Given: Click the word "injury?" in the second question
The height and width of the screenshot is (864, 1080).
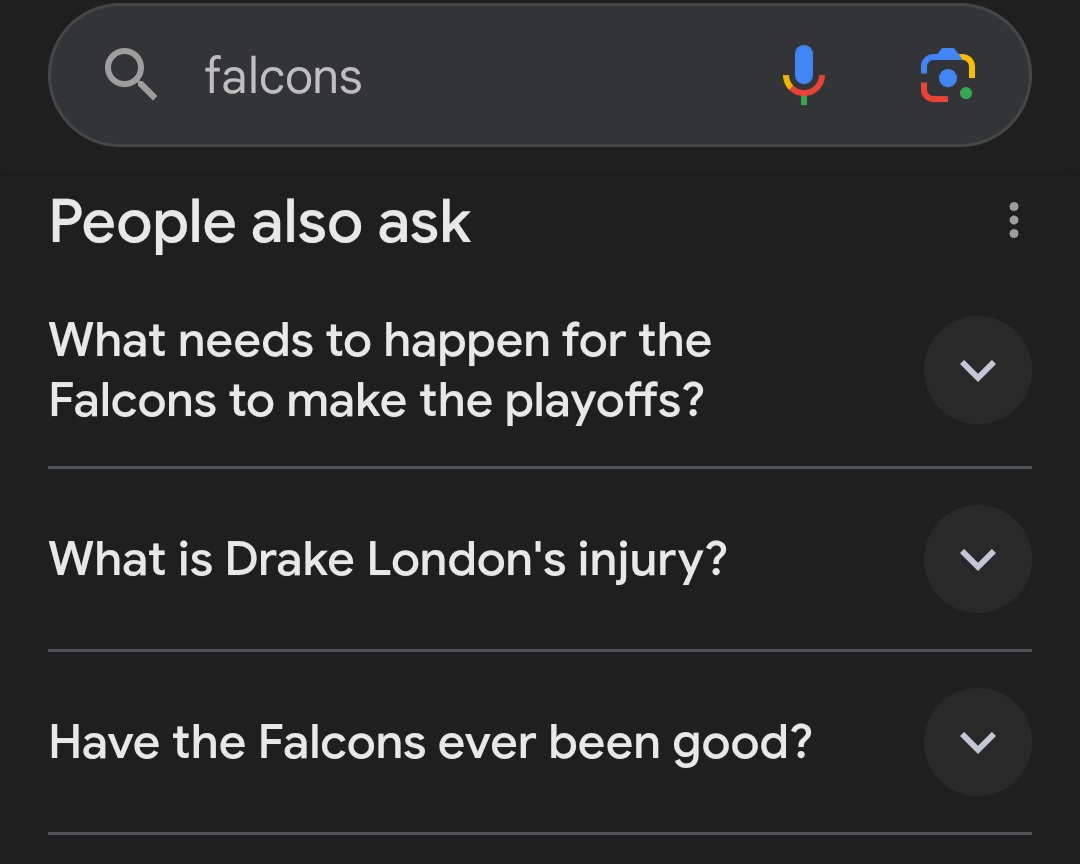Looking at the screenshot, I should pyautogui.click(x=652, y=559).
